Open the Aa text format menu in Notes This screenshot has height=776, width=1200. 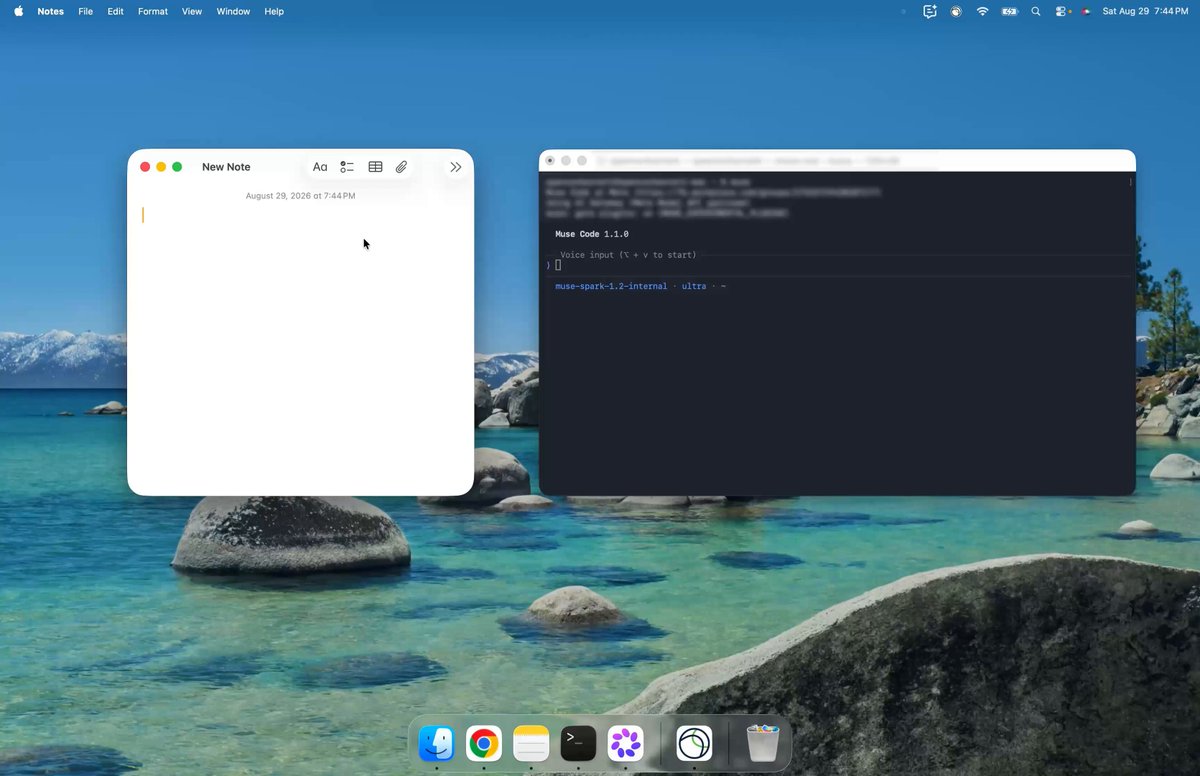(320, 167)
